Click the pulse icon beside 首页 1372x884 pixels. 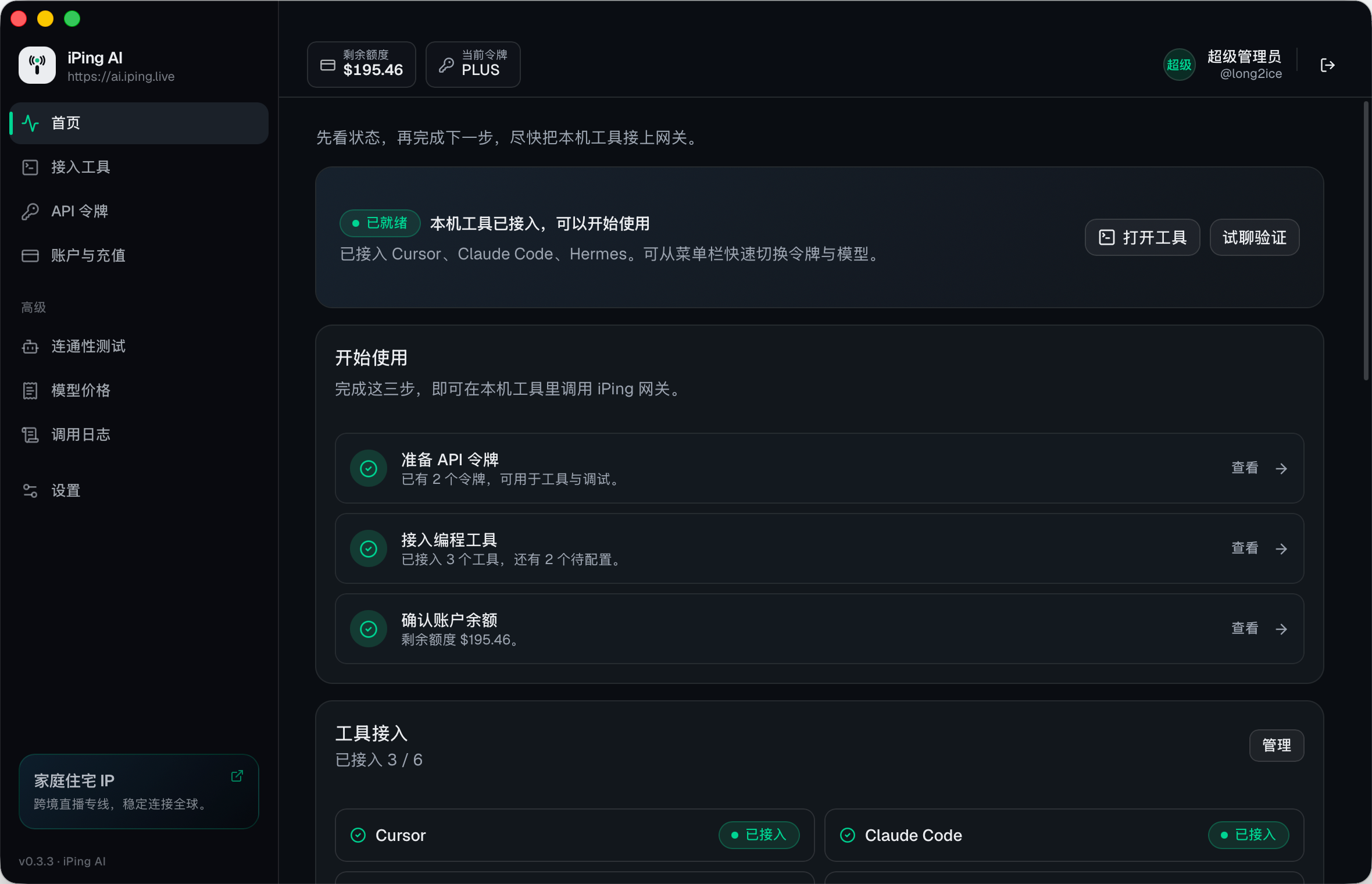coord(30,123)
